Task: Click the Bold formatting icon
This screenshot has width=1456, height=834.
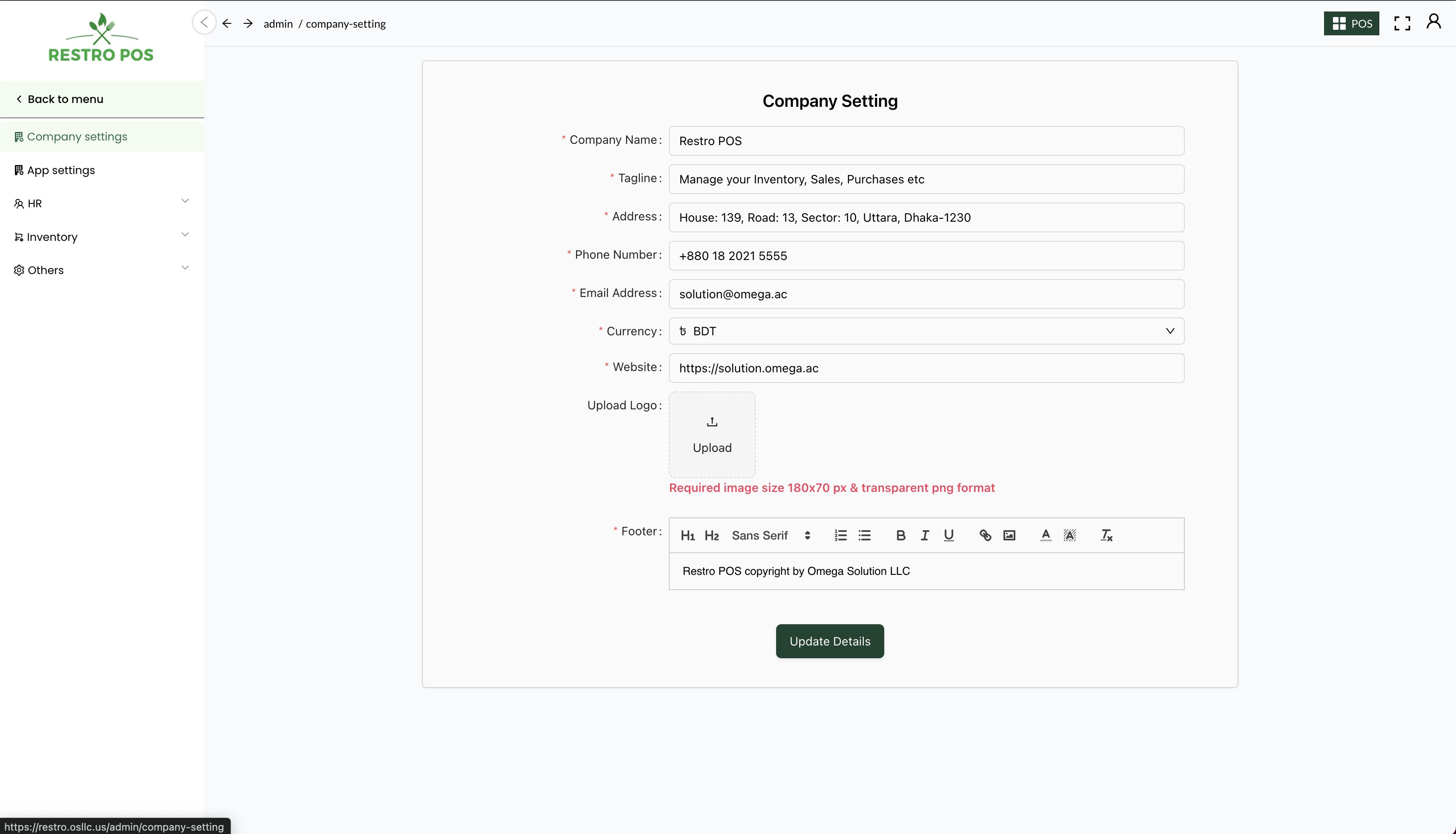Action: 900,535
